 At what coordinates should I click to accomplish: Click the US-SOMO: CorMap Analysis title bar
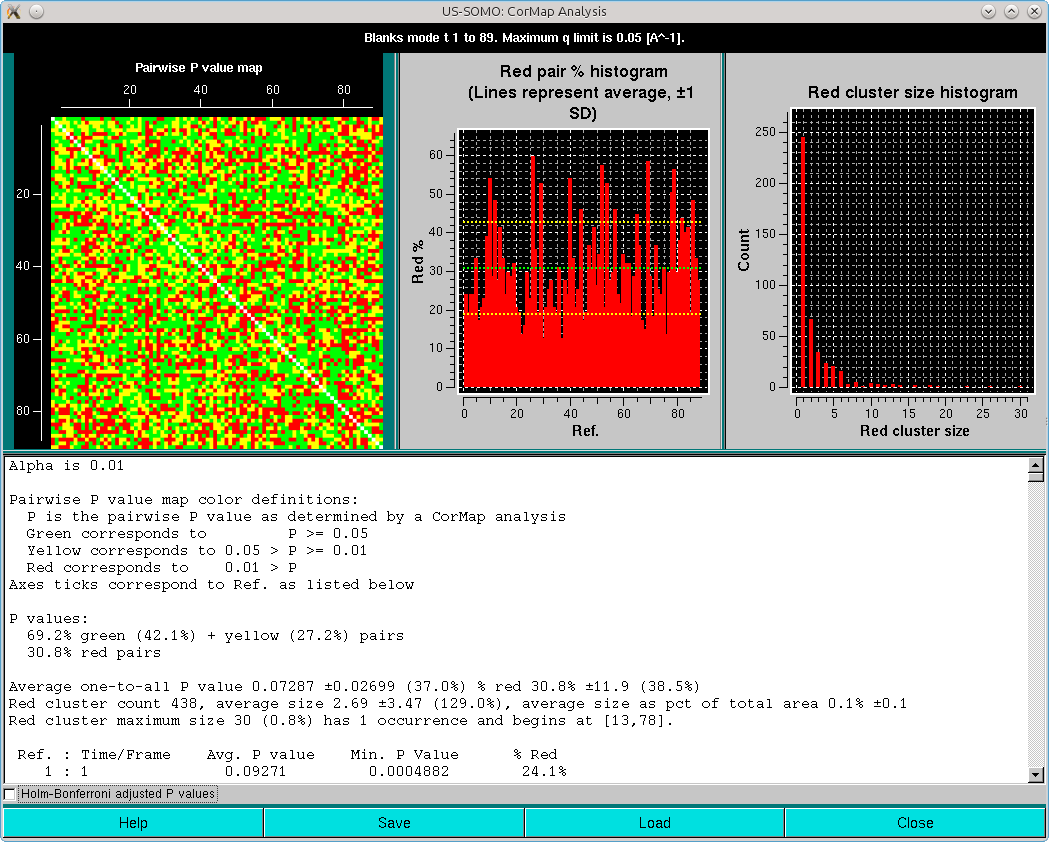(x=524, y=10)
